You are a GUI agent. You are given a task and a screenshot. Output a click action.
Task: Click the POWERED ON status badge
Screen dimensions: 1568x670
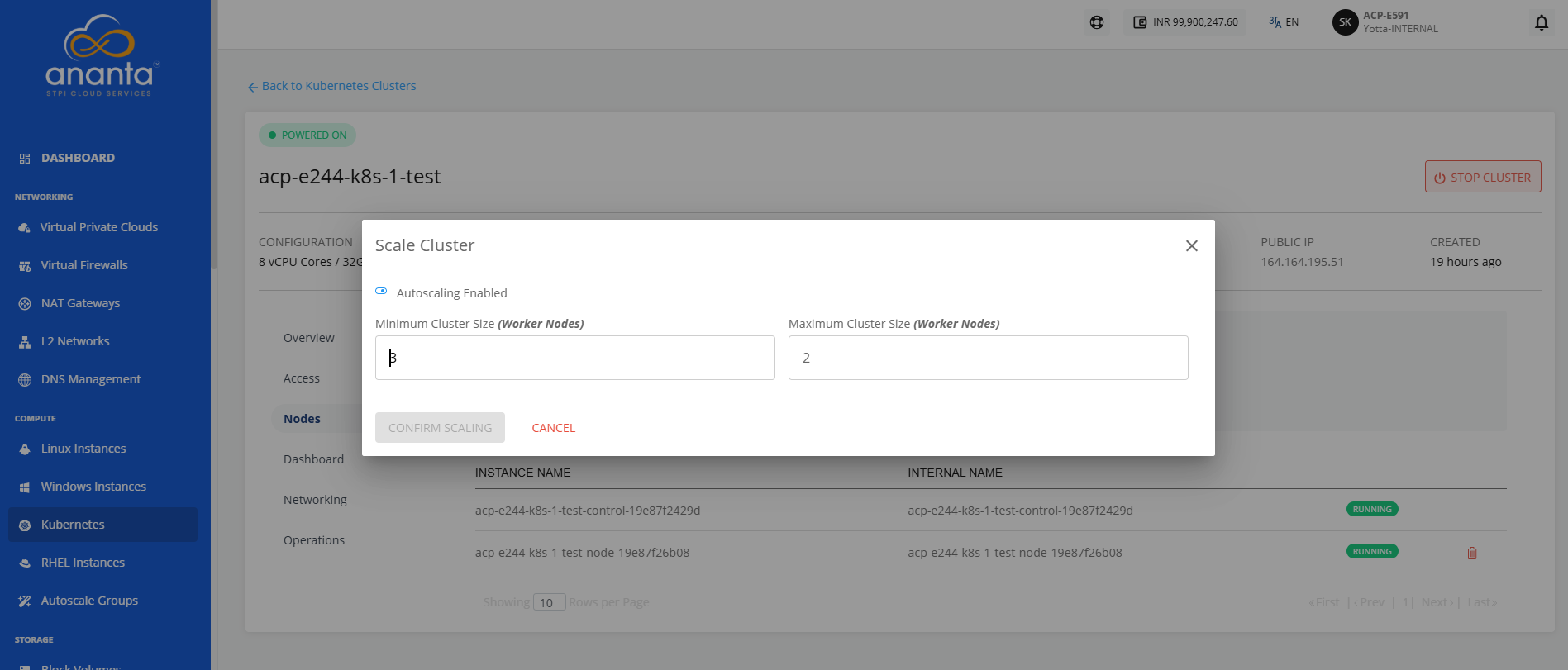(307, 135)
